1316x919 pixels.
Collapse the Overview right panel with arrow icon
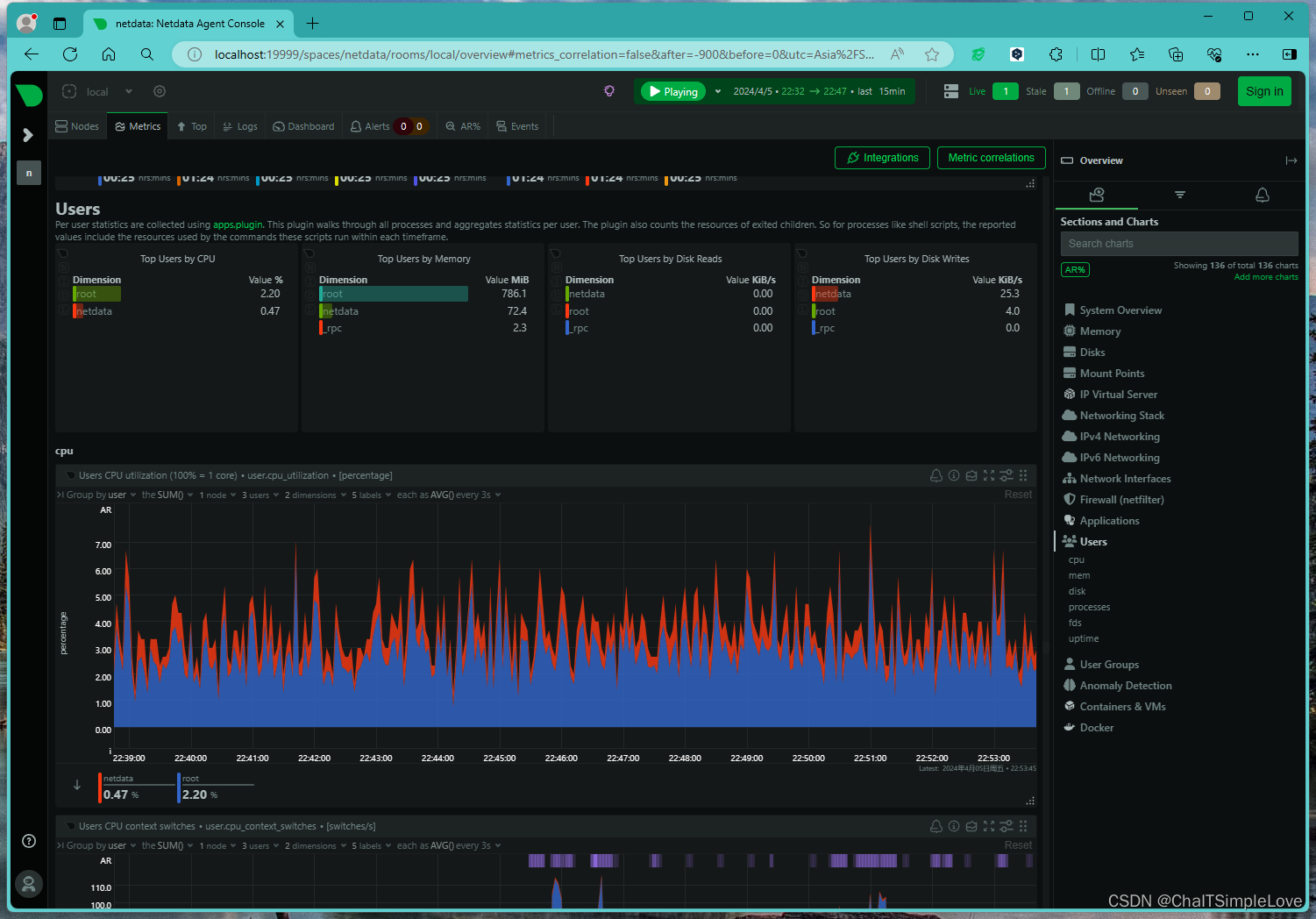(x=1291, y=160)
